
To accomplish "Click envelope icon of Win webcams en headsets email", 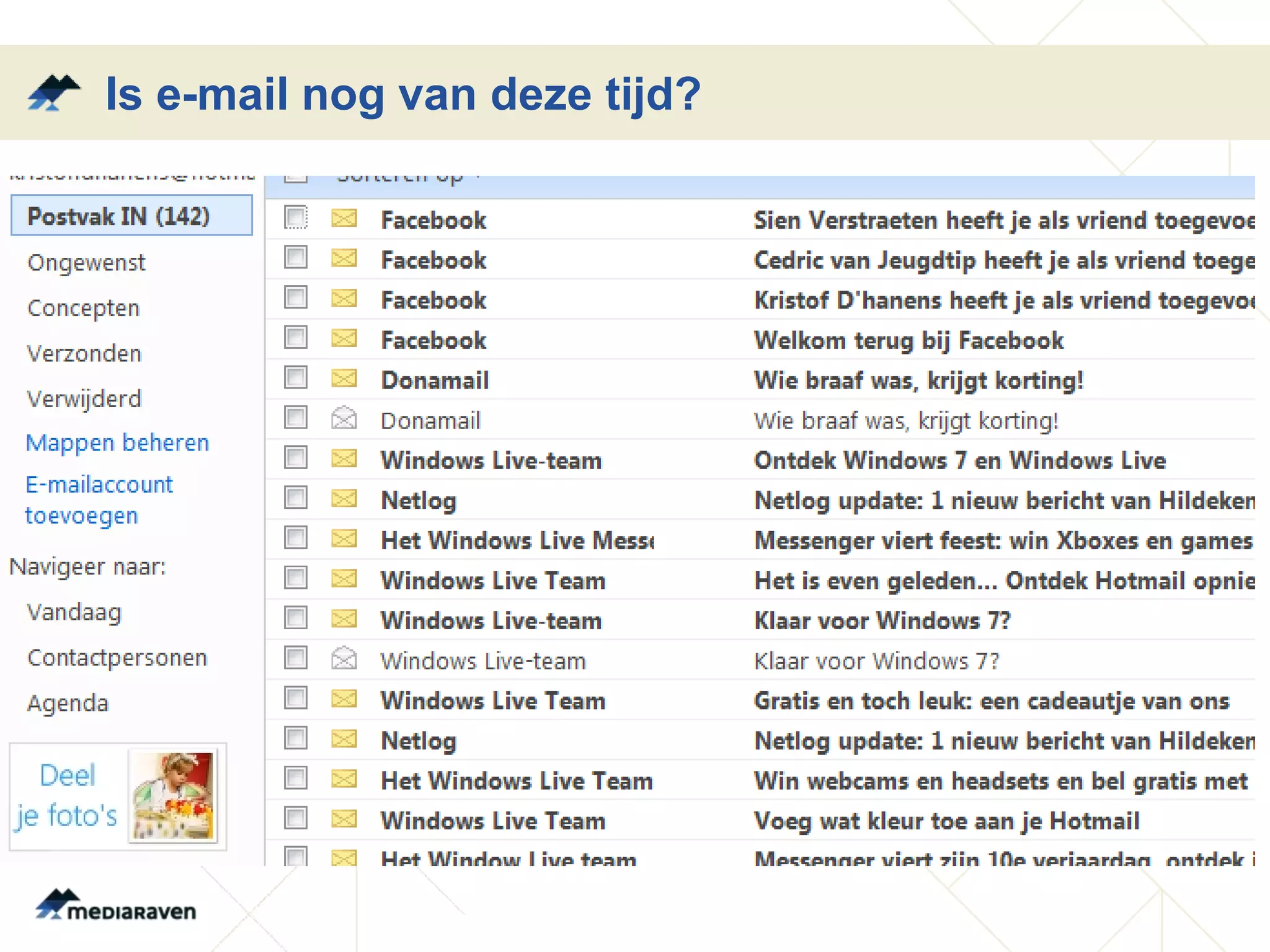I will point(344,778).
